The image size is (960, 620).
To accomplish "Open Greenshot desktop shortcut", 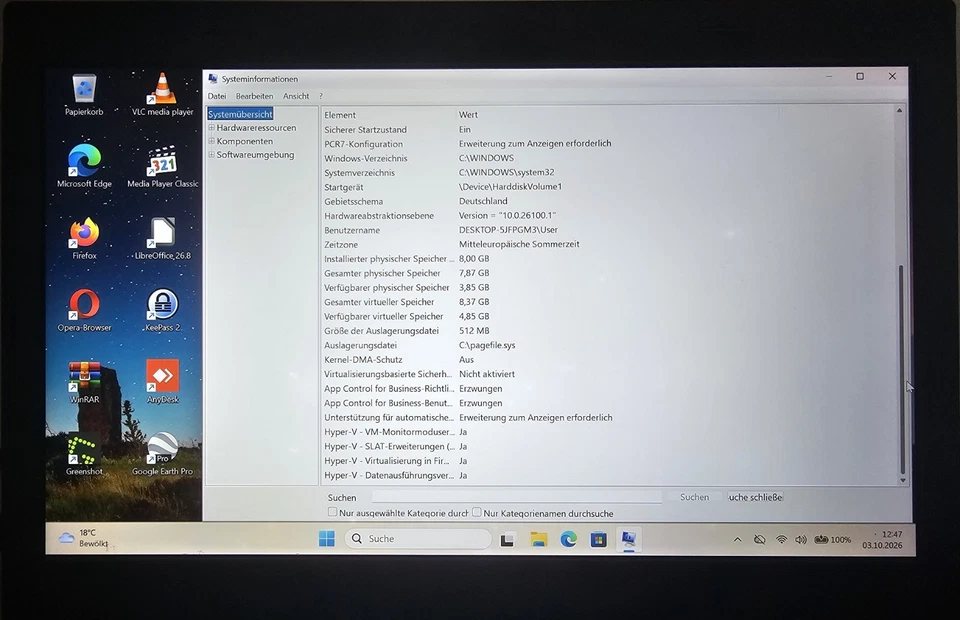I will (x=84, y=454).
